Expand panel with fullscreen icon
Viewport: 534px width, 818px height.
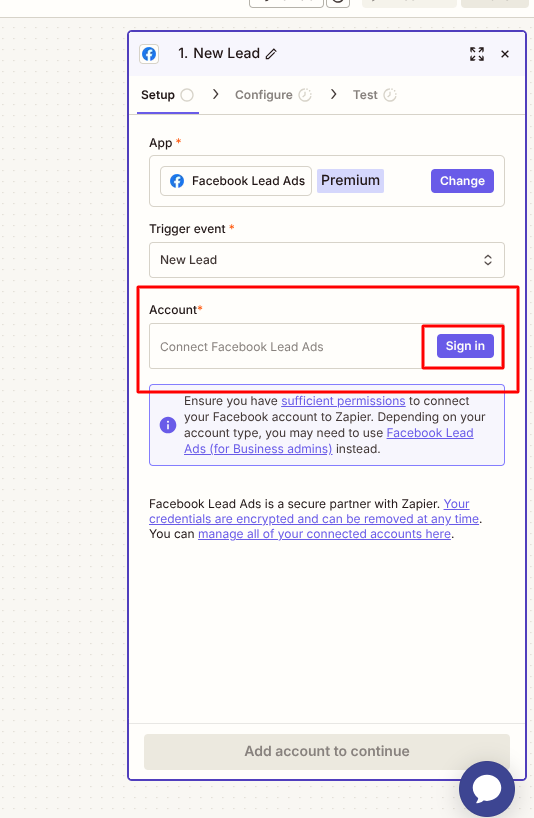(x=477, y=54)
